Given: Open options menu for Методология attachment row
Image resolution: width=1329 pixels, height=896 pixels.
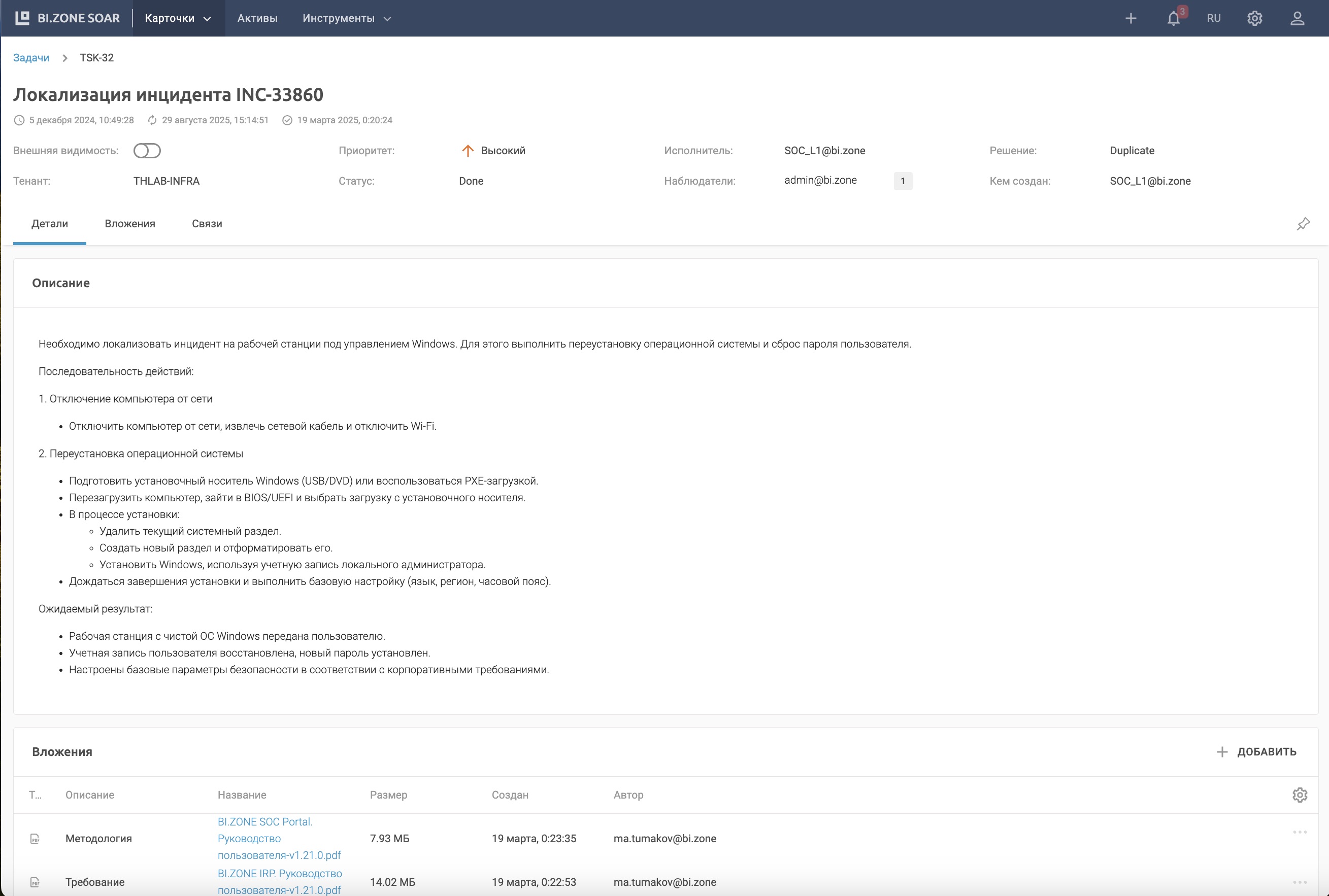Looking at the screenshot, I should tap(1299, 832).
